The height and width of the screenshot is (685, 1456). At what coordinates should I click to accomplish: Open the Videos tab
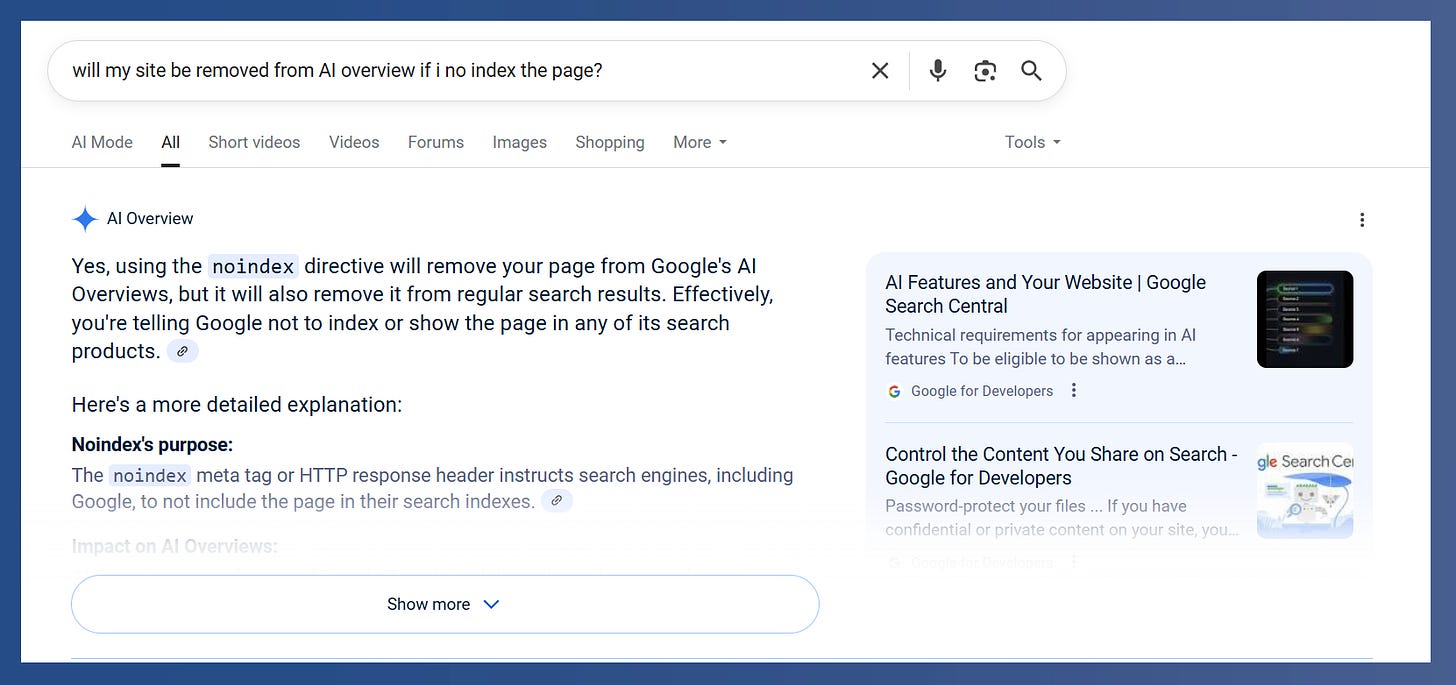coord(354,142)
